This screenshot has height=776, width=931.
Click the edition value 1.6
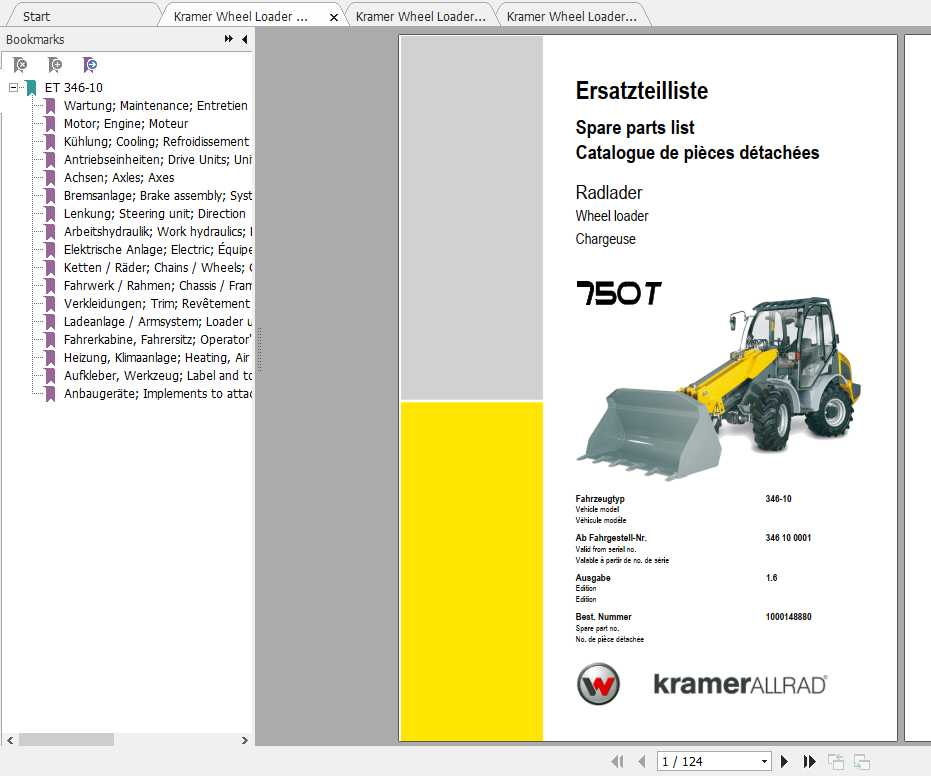coord(771,578)
